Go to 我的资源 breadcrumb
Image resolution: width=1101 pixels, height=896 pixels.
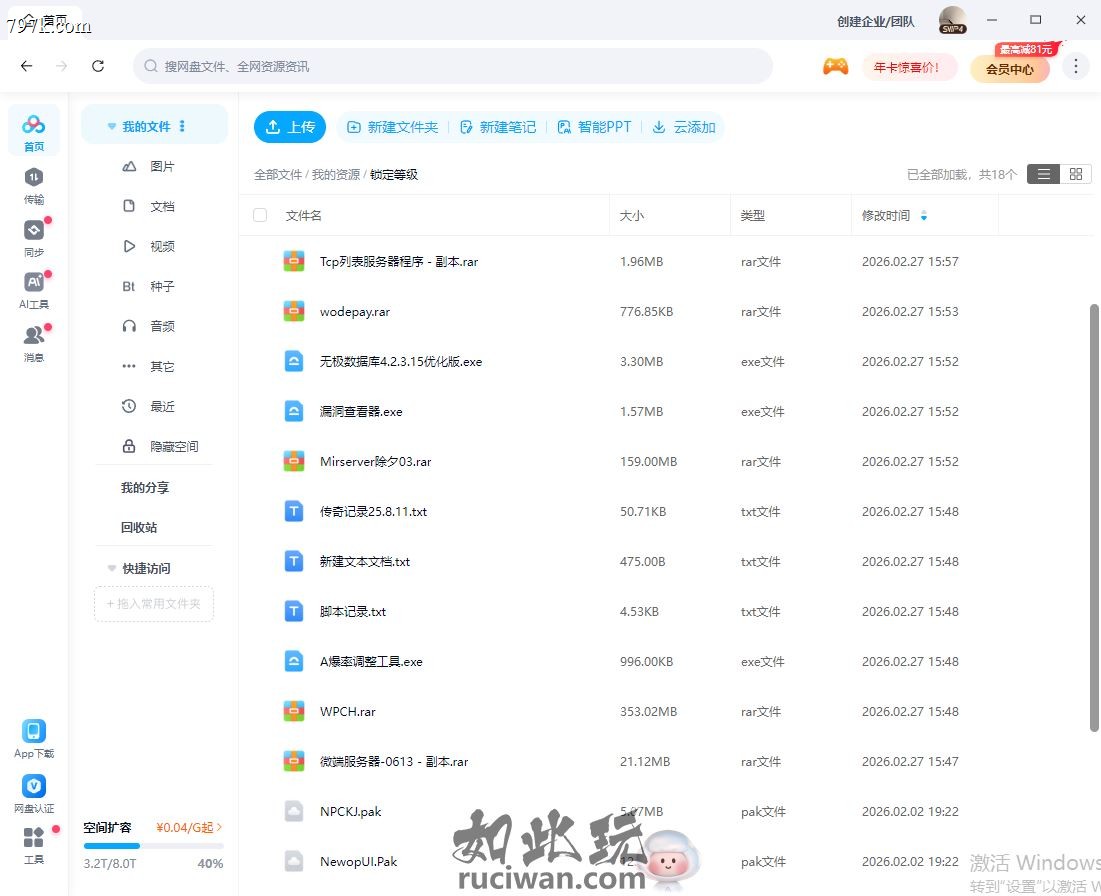(336, 175)
